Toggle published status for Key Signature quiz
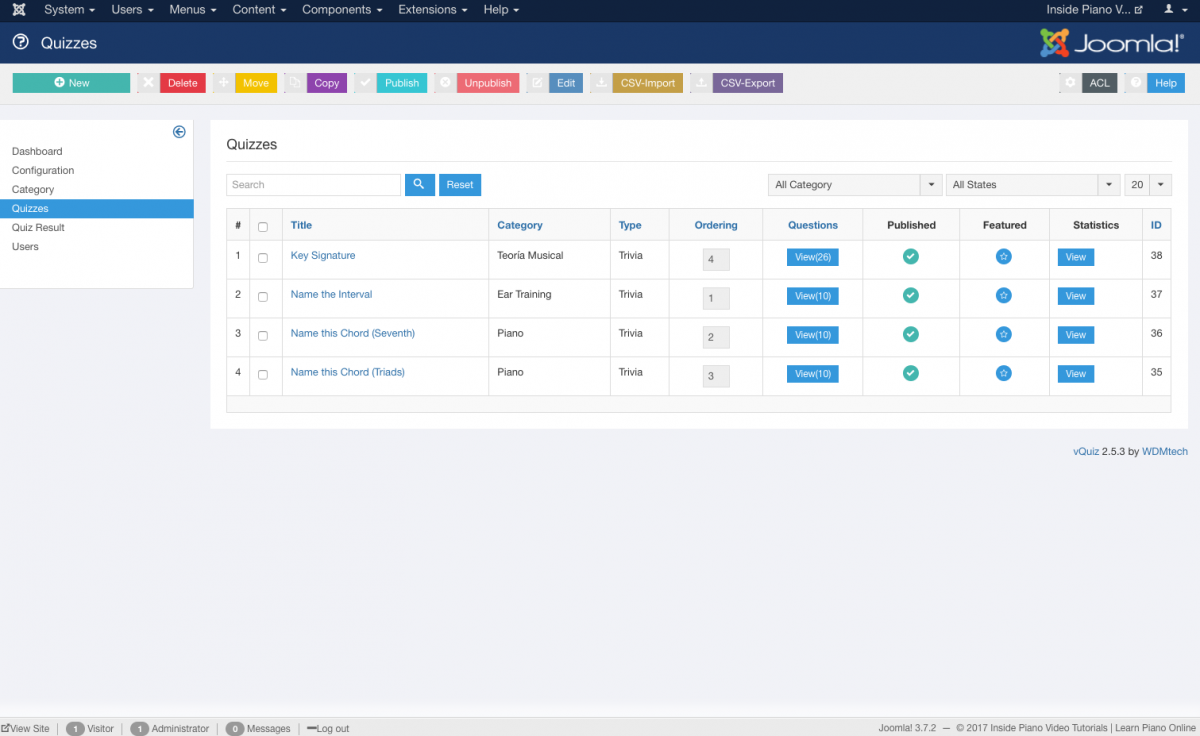This screenshot has width=1200, height=736. 910,257
